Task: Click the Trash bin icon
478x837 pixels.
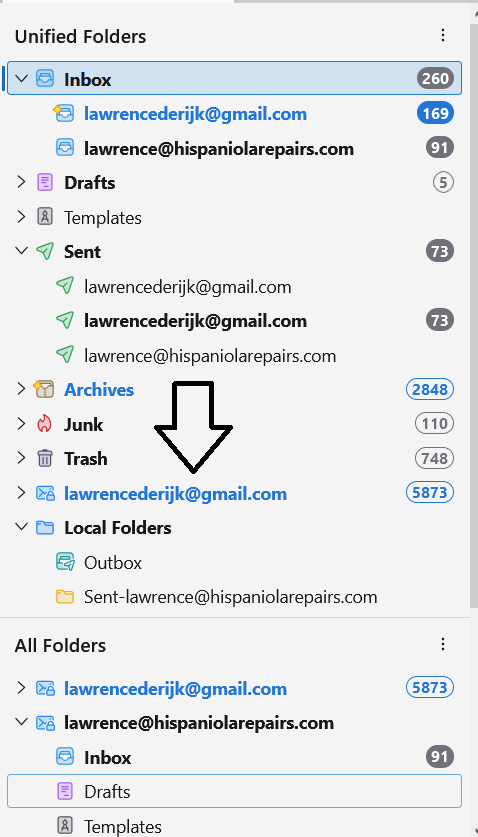Action: (x=44, y=459)
